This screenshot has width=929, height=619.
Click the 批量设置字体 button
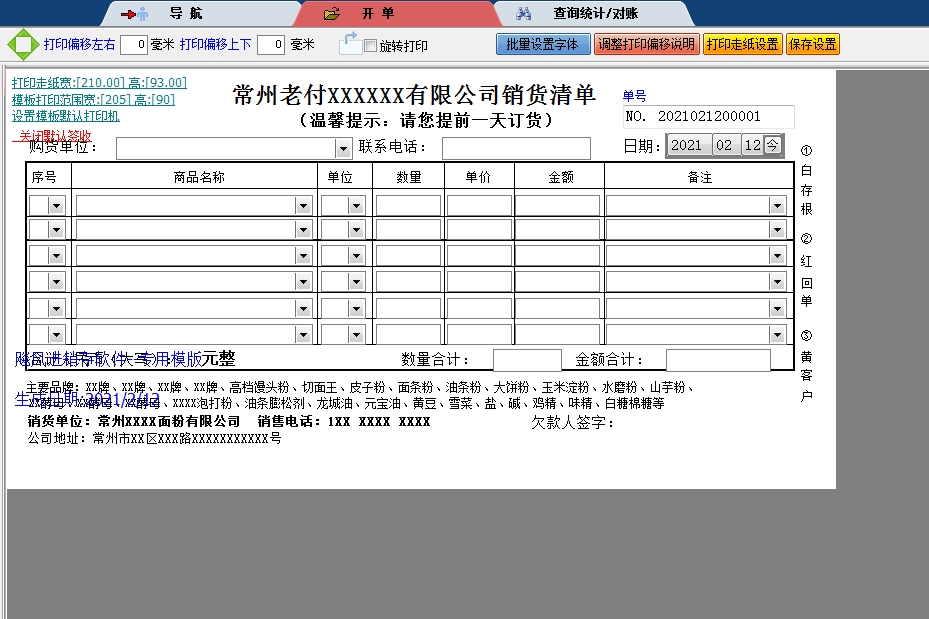coord(542,45)
